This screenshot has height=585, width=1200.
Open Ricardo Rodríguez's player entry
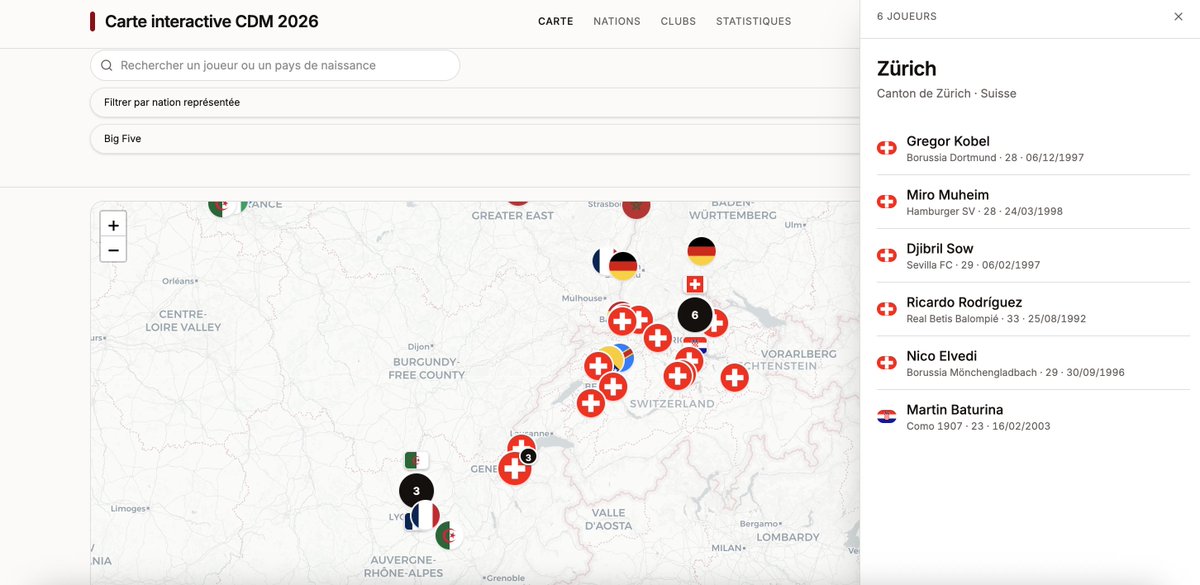tap(1033, 310)
